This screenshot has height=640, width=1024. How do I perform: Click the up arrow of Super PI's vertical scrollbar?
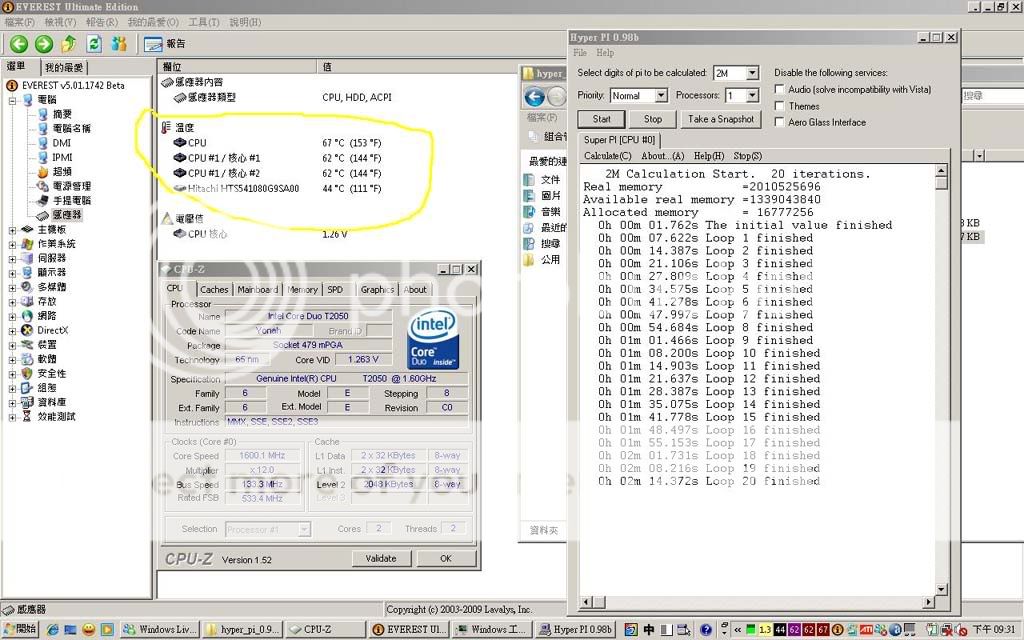[x=941, y=170]
